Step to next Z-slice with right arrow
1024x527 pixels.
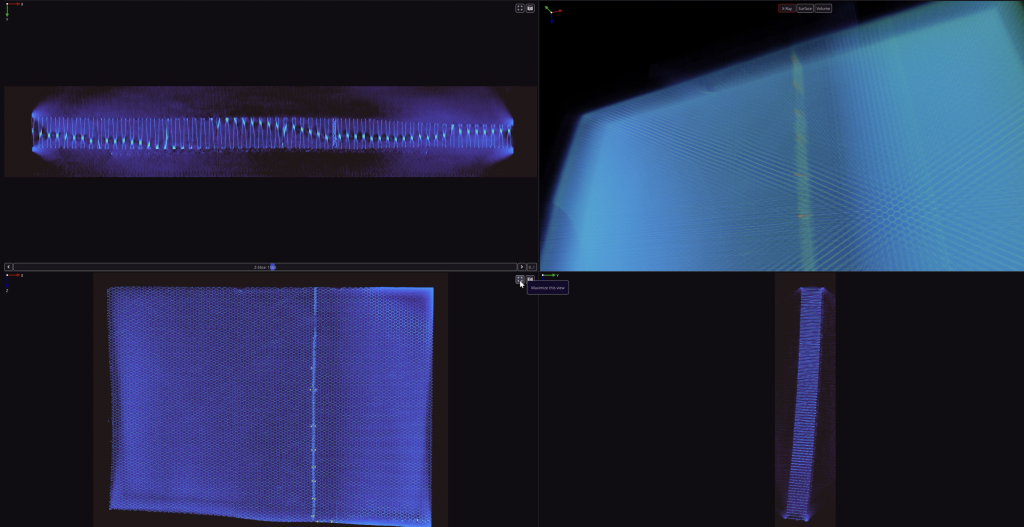pos(521,267)
